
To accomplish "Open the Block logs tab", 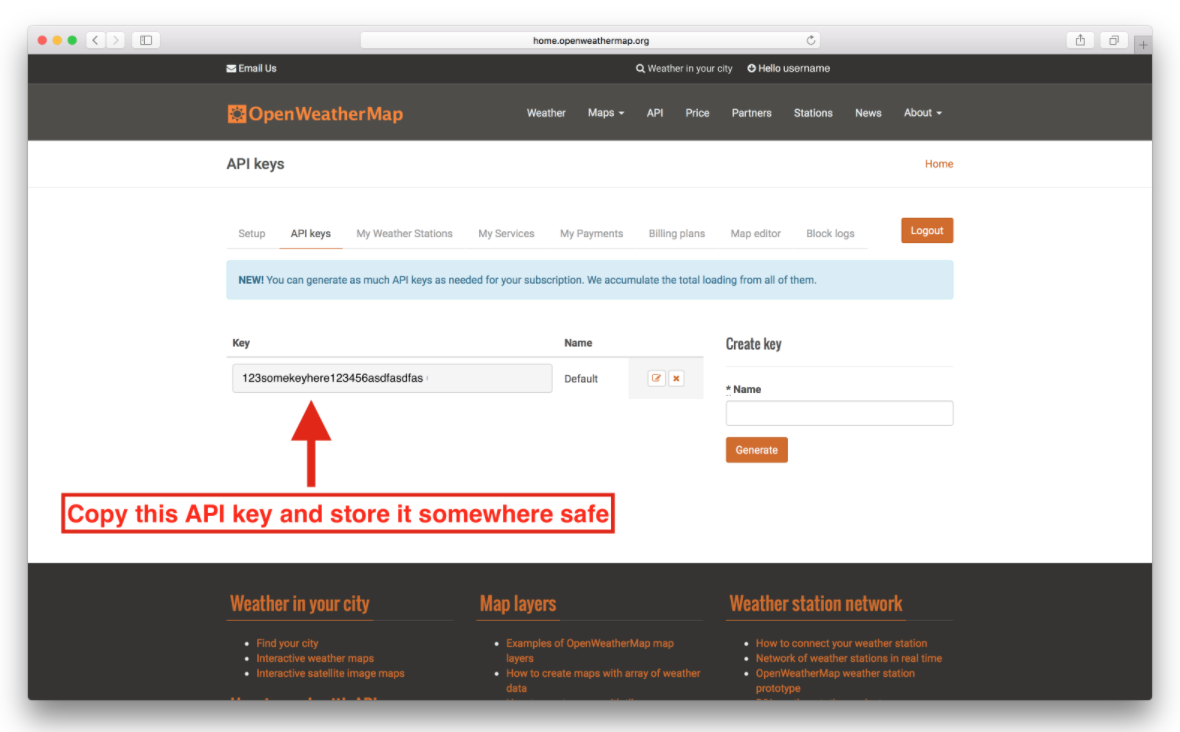I will [x=830, y=233].
